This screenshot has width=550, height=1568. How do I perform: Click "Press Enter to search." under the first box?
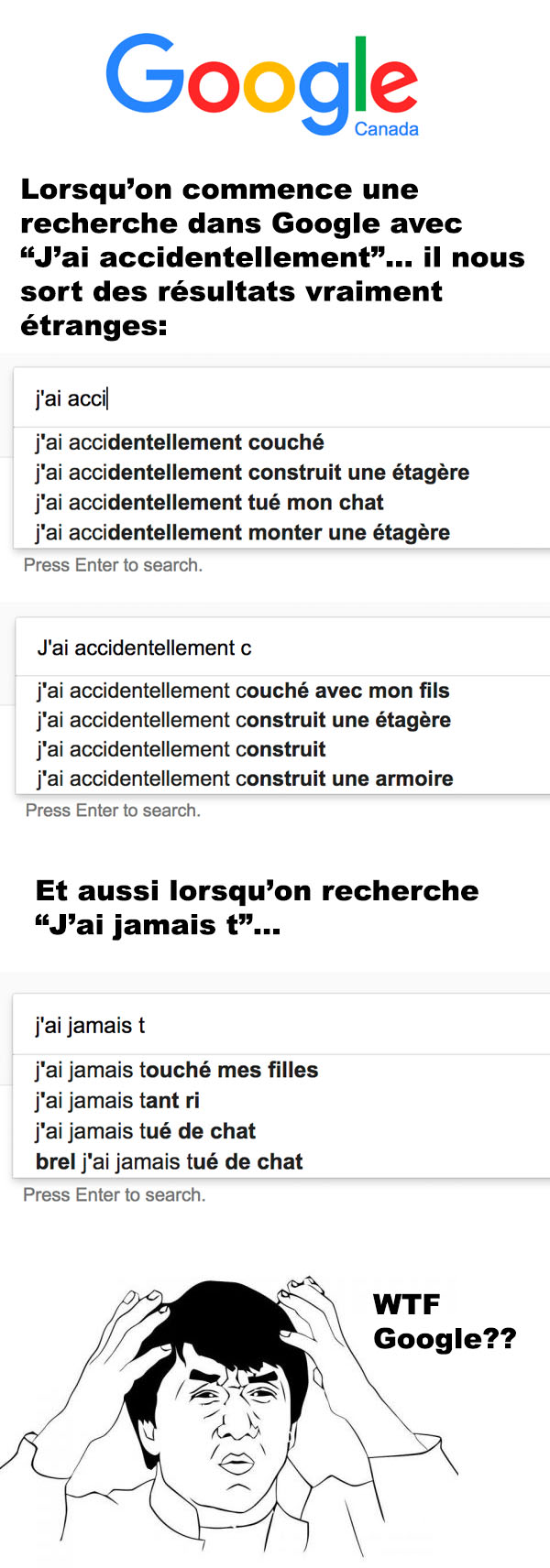113,565
